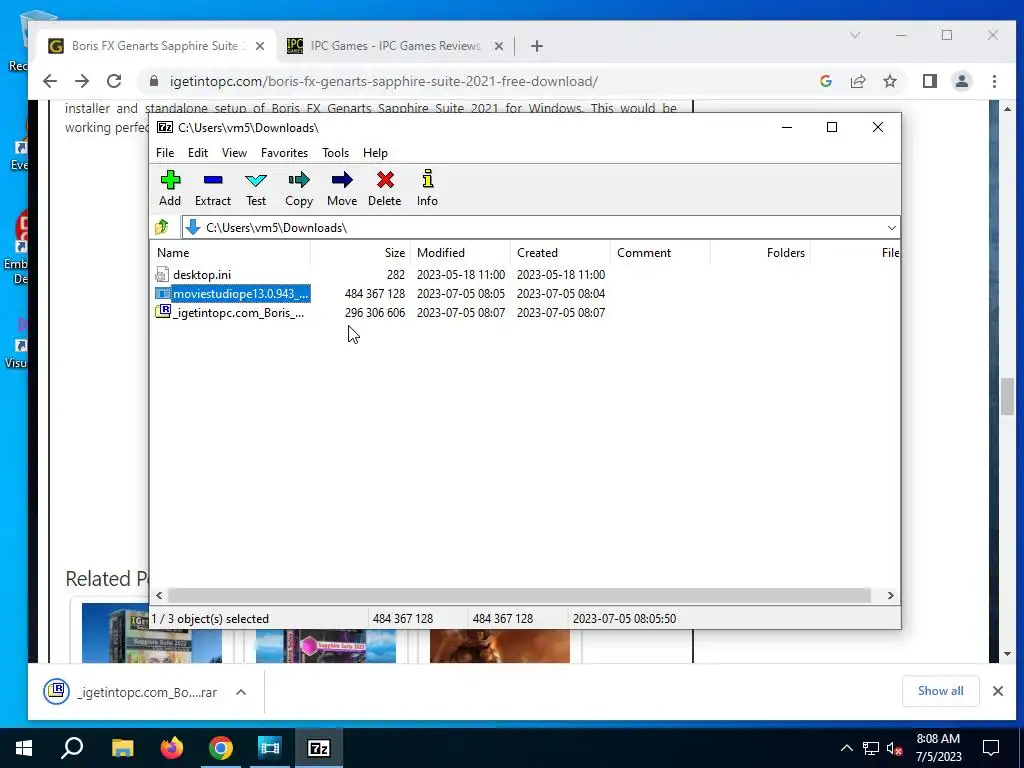Select the moviestudiope13.0.943 file
The image size is (1024, 768).
click(x=381, y=294)
